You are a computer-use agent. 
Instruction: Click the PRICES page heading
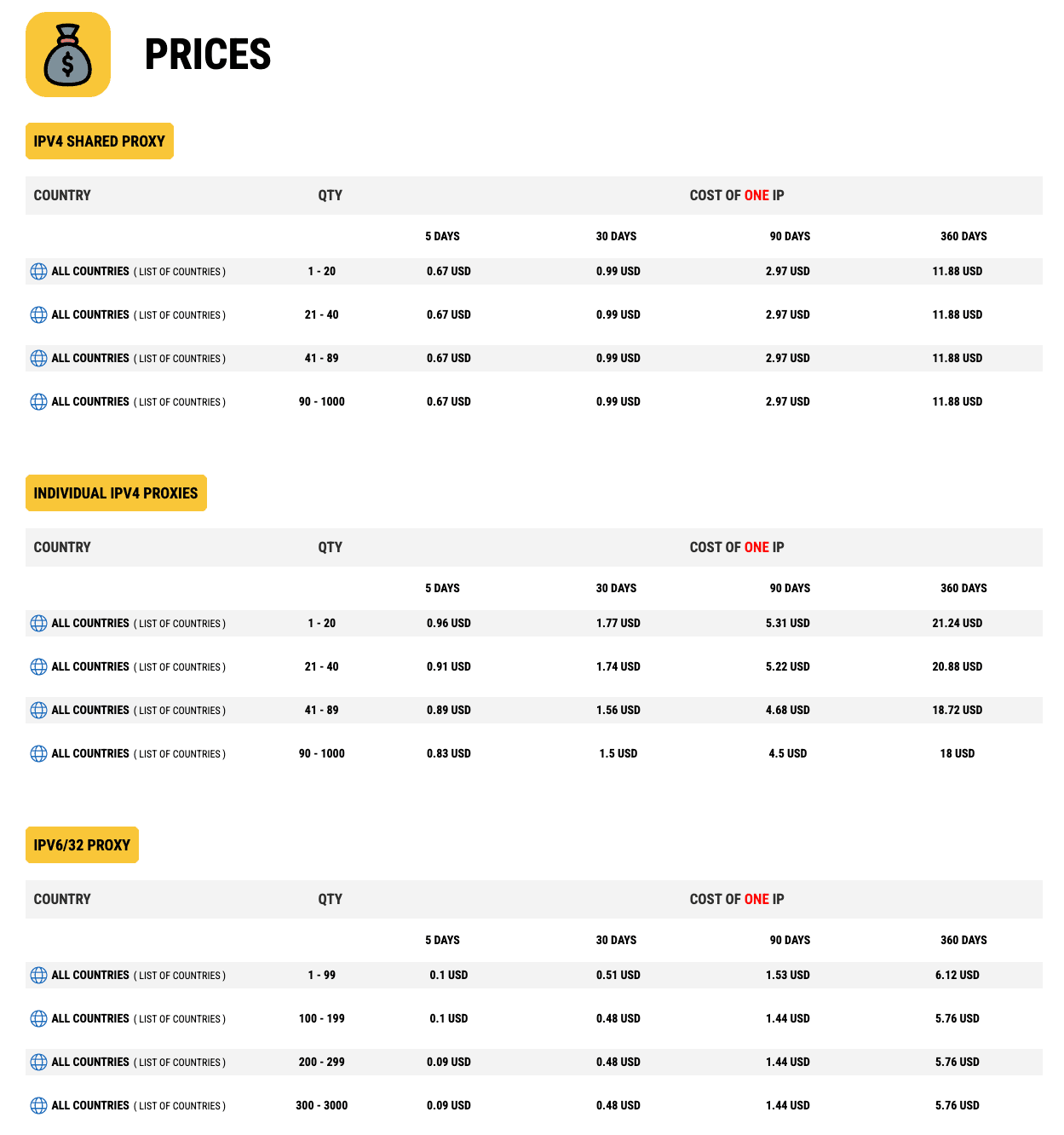click(208, 55)
